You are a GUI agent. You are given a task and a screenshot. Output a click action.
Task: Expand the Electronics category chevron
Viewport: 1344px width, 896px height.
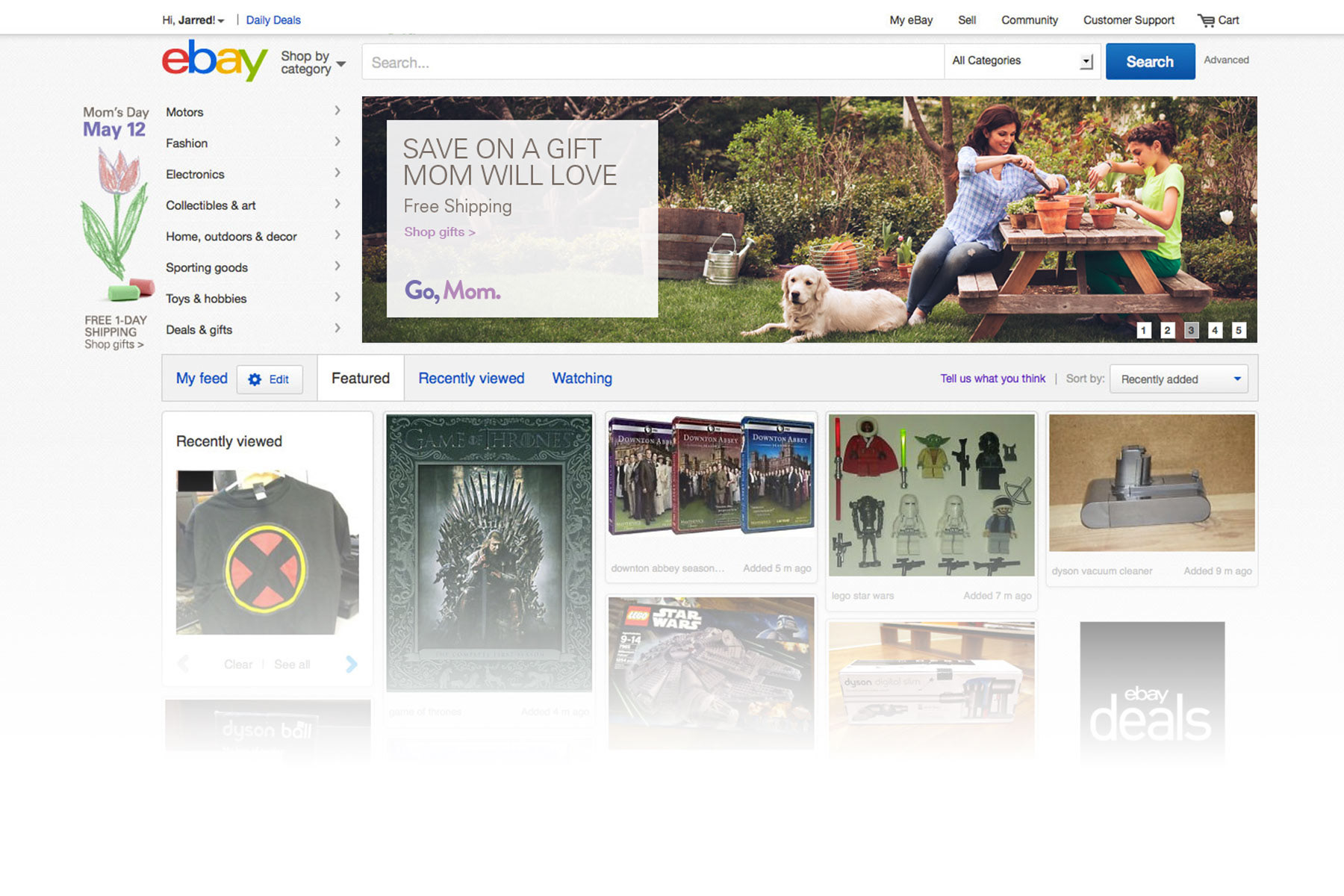coord(337,172)
